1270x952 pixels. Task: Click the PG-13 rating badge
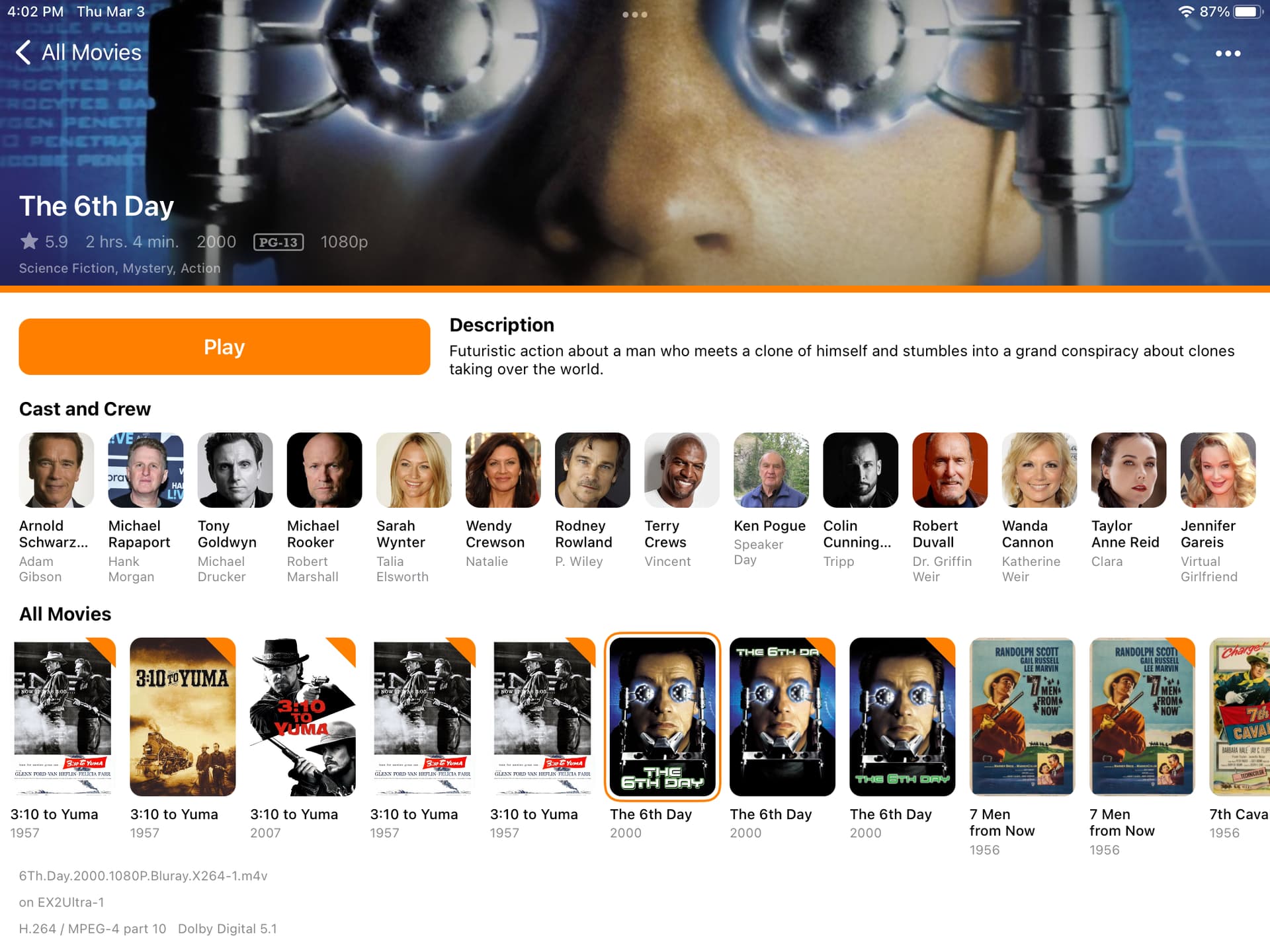278,242
